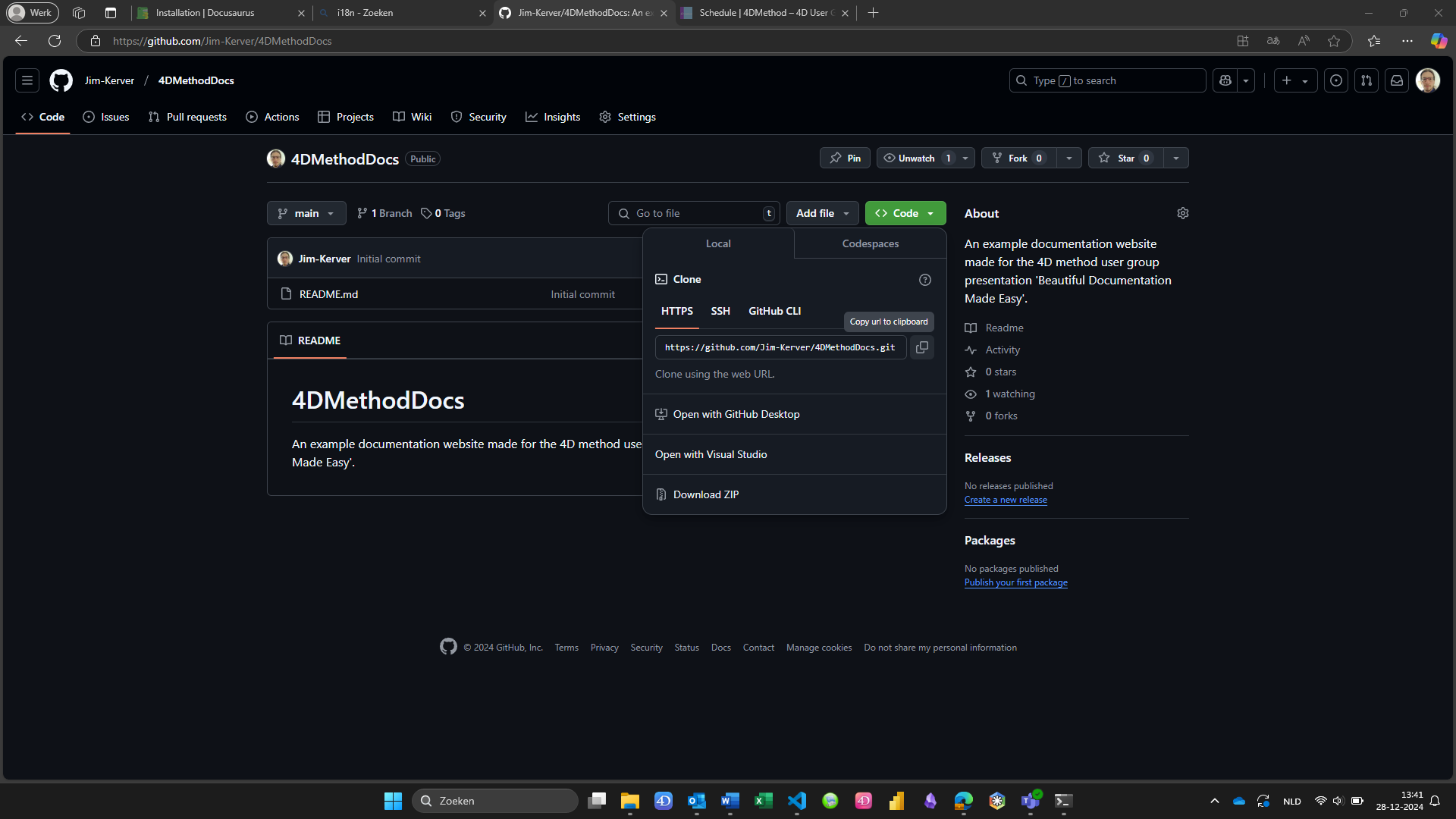The image size is (1456, 819).
Task: Click Create a new release link
Action: (x=1005, y=500)
